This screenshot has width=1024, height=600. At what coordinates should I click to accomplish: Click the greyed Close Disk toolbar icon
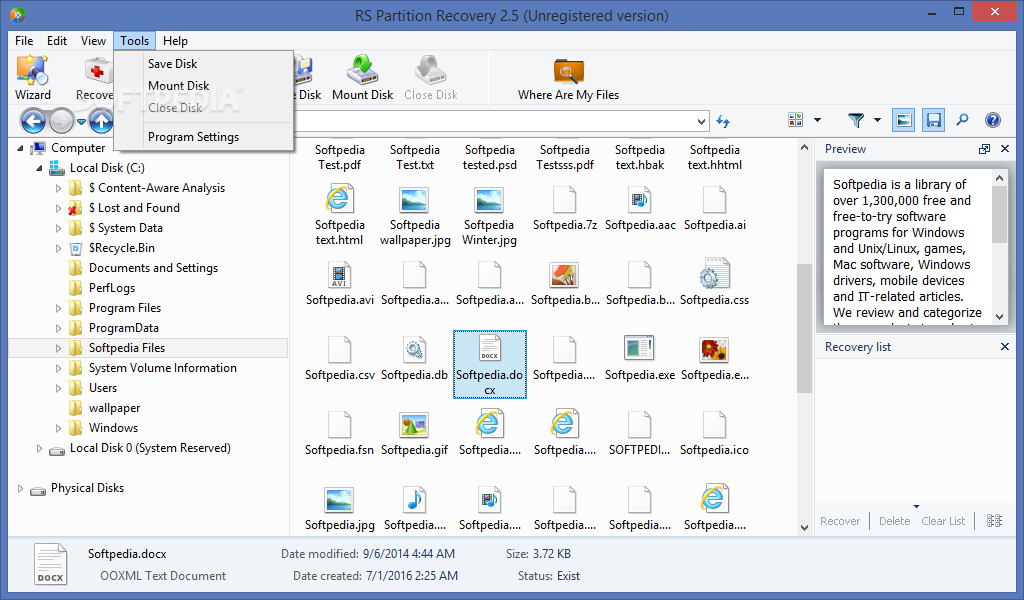point(430,77)
